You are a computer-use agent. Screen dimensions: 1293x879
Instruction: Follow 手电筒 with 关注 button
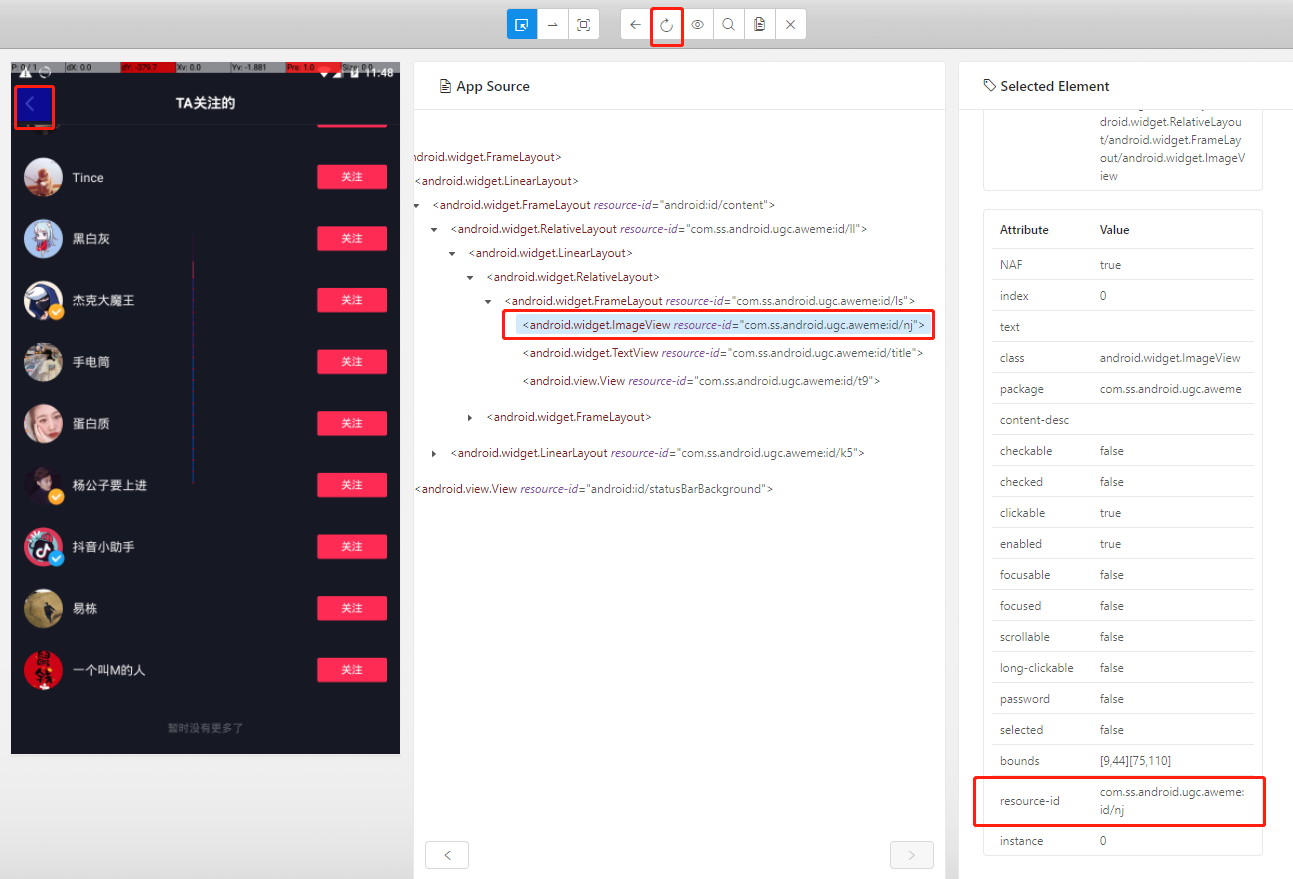coord(352,362)
